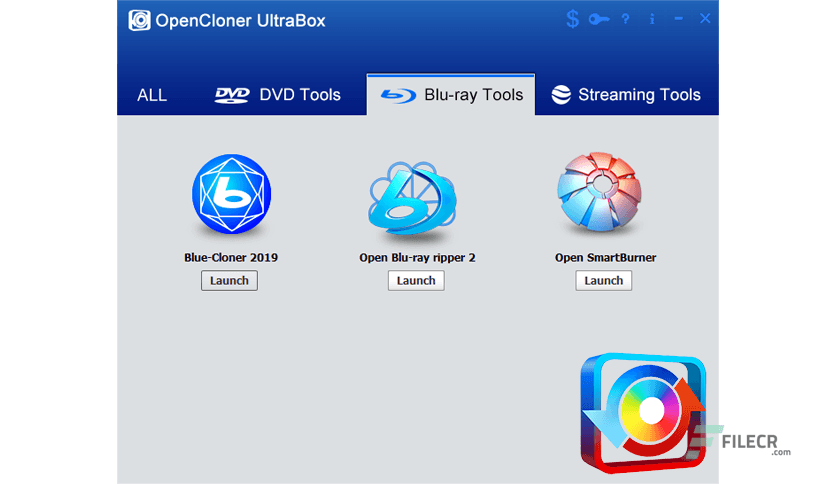This screenshot has width=836, height=484.
Task: Open the Streaming Tools tab
Action: 626,95
